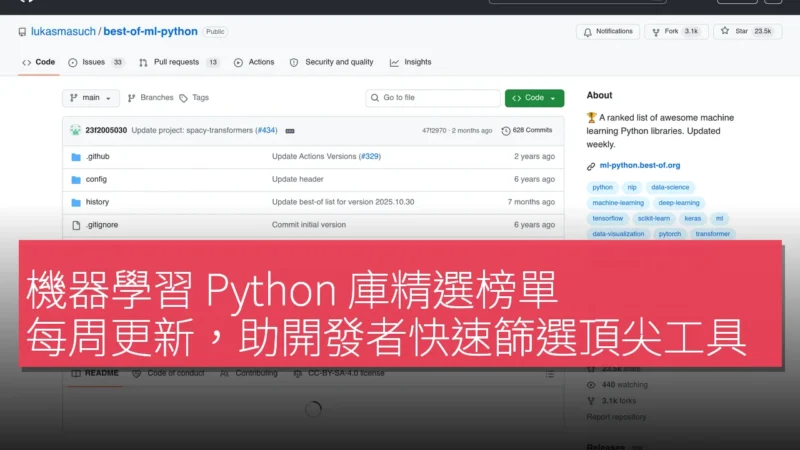Viewport: 800px width, 450px height.
Task: Switch to Code of conduct tab
Action: [168, 373]
